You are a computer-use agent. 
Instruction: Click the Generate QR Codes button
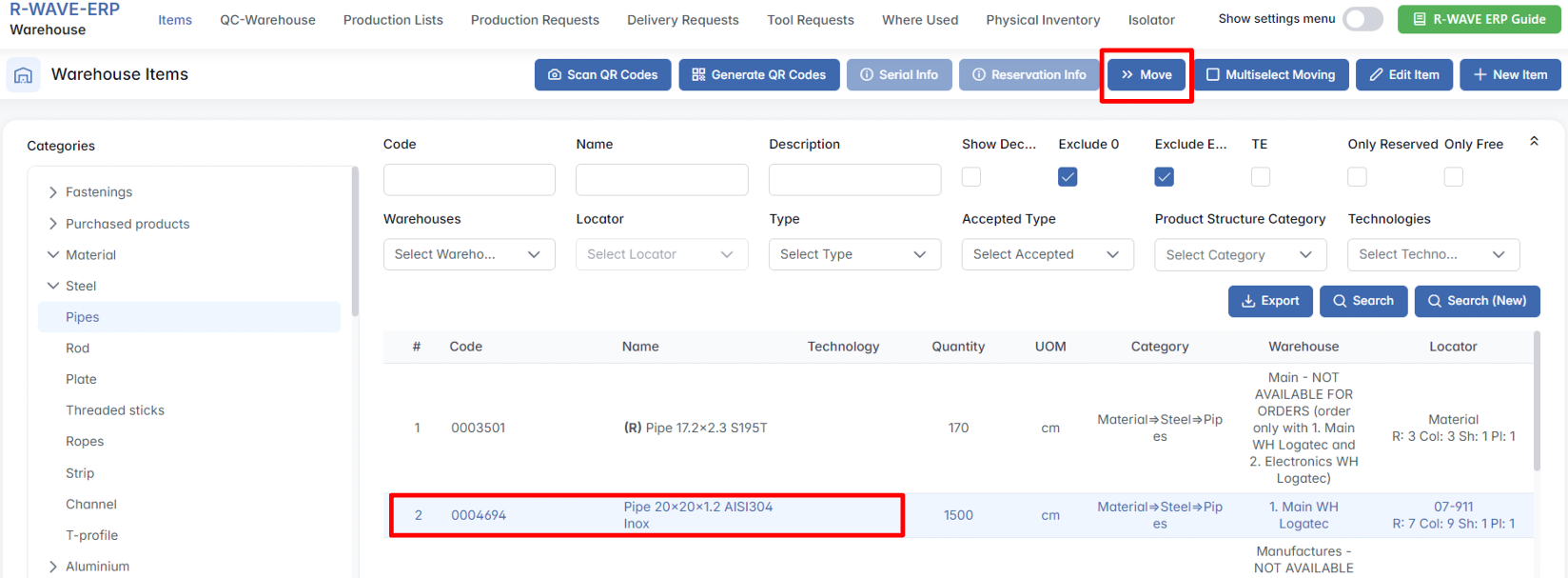(758, 75)
